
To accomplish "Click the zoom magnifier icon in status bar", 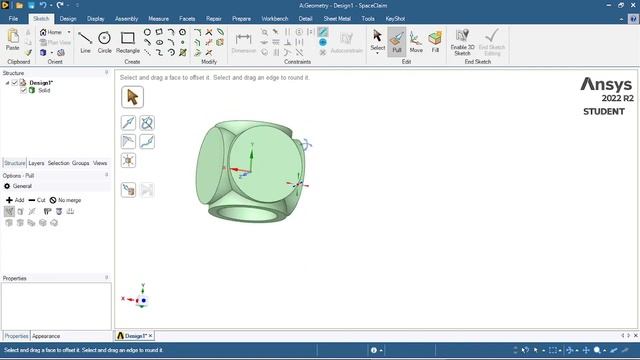I will 597,350.
